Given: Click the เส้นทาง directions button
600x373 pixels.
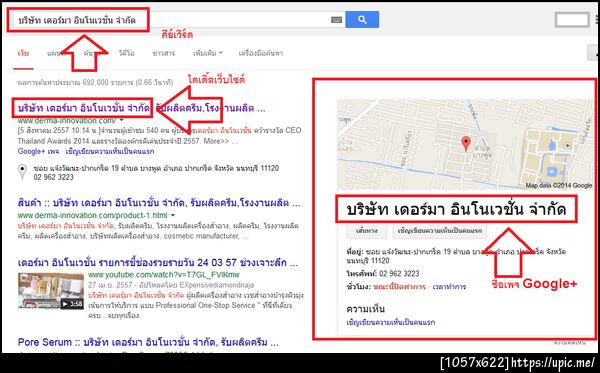Looking at the screenshot, I should (366, 231).
